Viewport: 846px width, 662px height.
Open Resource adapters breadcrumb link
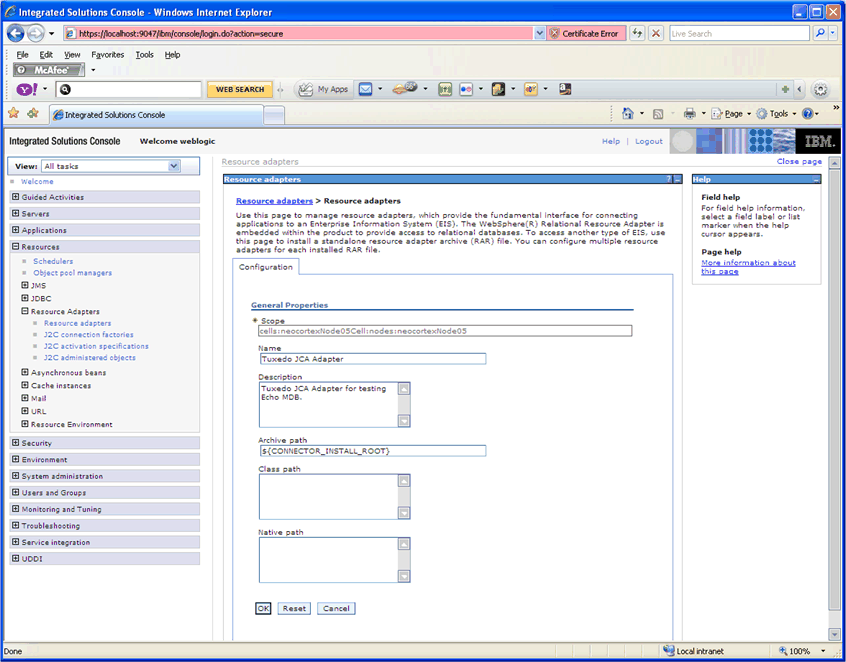pyautogui.click(x=274, y=201)
